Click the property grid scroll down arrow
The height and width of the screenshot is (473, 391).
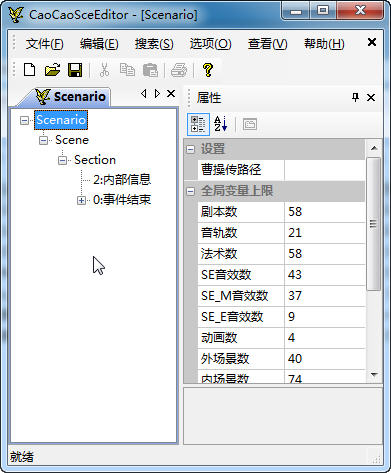pyautogui.click(x=374, y=375)
